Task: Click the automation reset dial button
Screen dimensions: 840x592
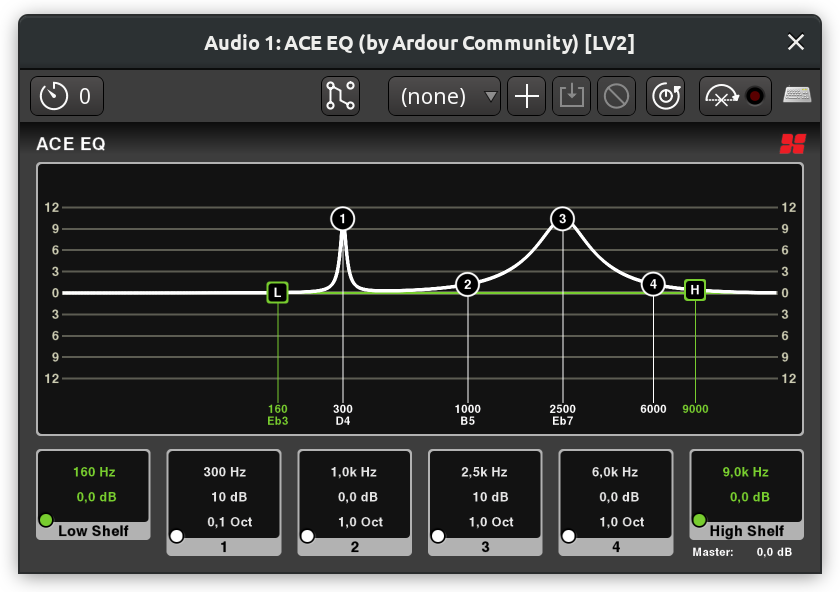Action: 722,96
